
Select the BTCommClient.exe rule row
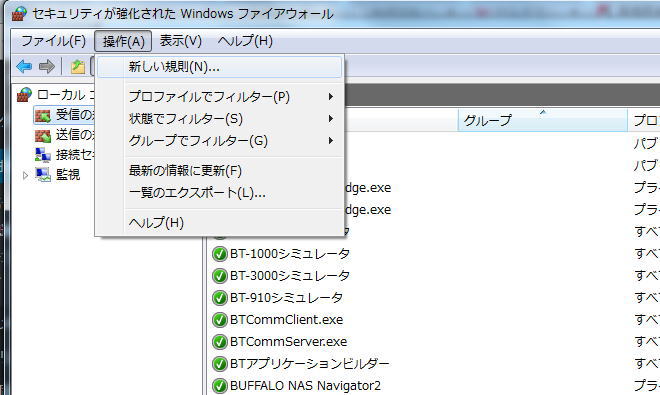[434, 320]
